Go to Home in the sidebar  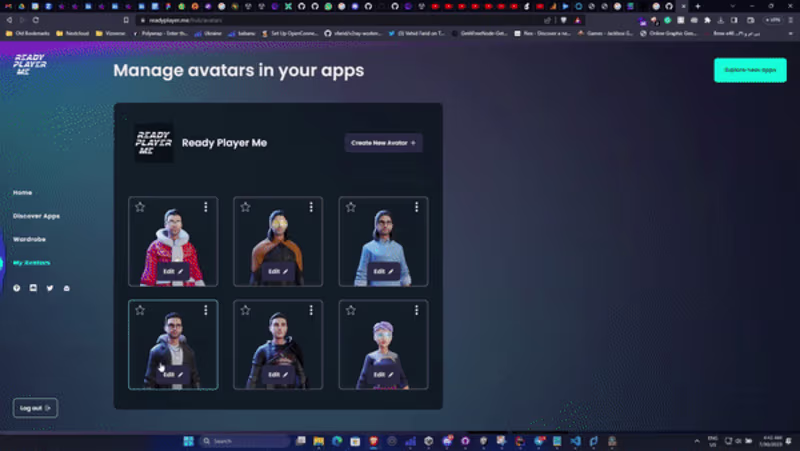(x=22, y=192)
